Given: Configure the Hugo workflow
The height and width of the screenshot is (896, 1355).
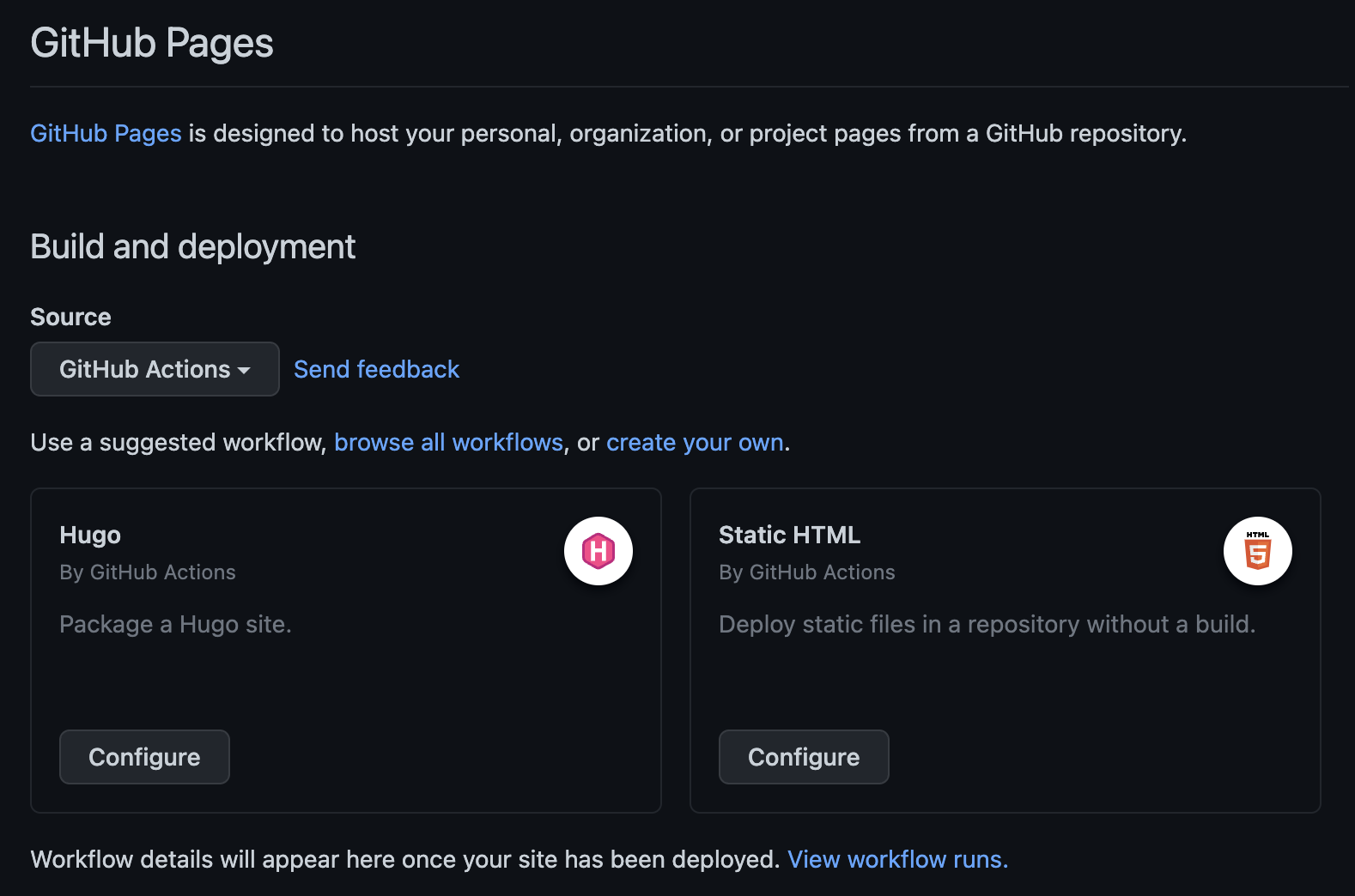Looking at the screenshot, I should point(144,757).
